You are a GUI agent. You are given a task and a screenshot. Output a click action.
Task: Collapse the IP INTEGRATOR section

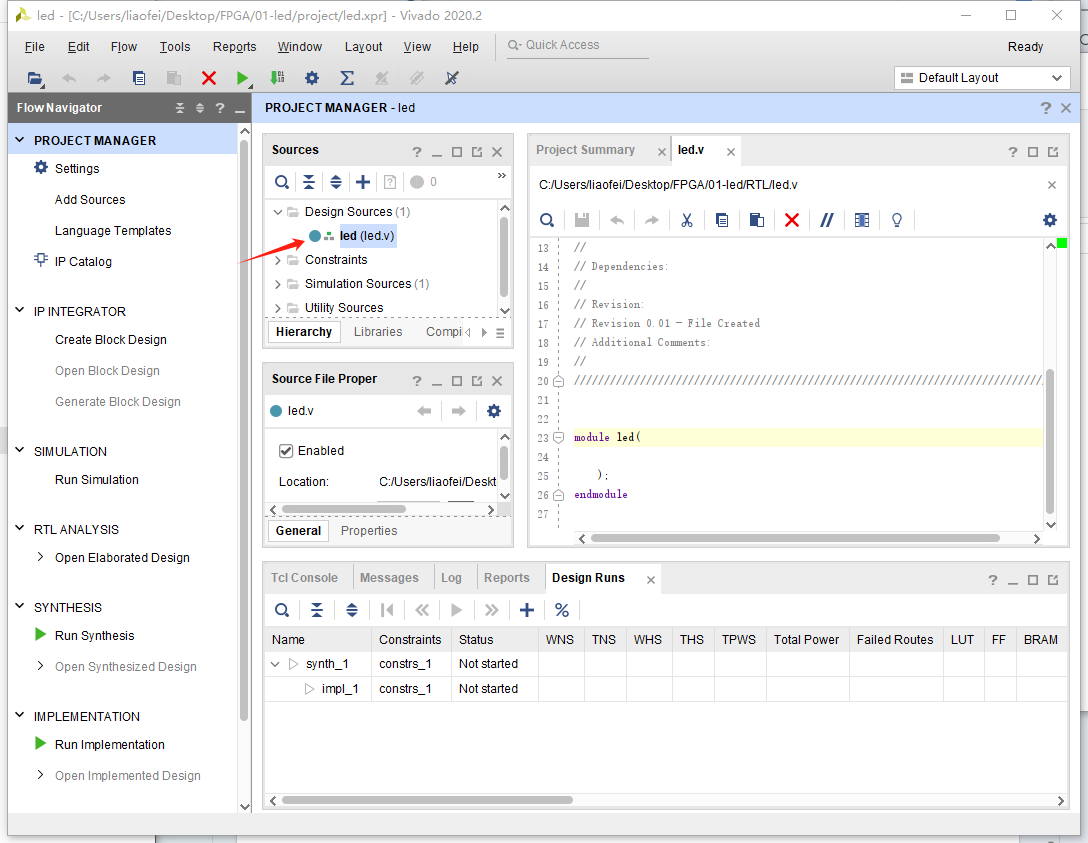coord(19,311)
